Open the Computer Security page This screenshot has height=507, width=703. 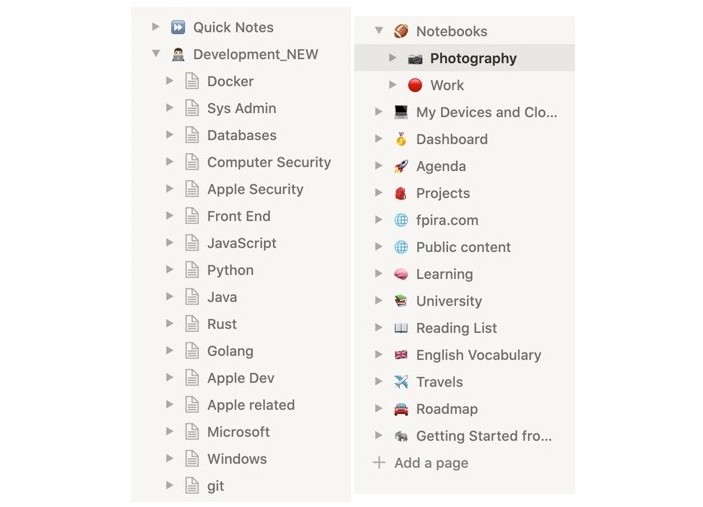coord(269,162)
